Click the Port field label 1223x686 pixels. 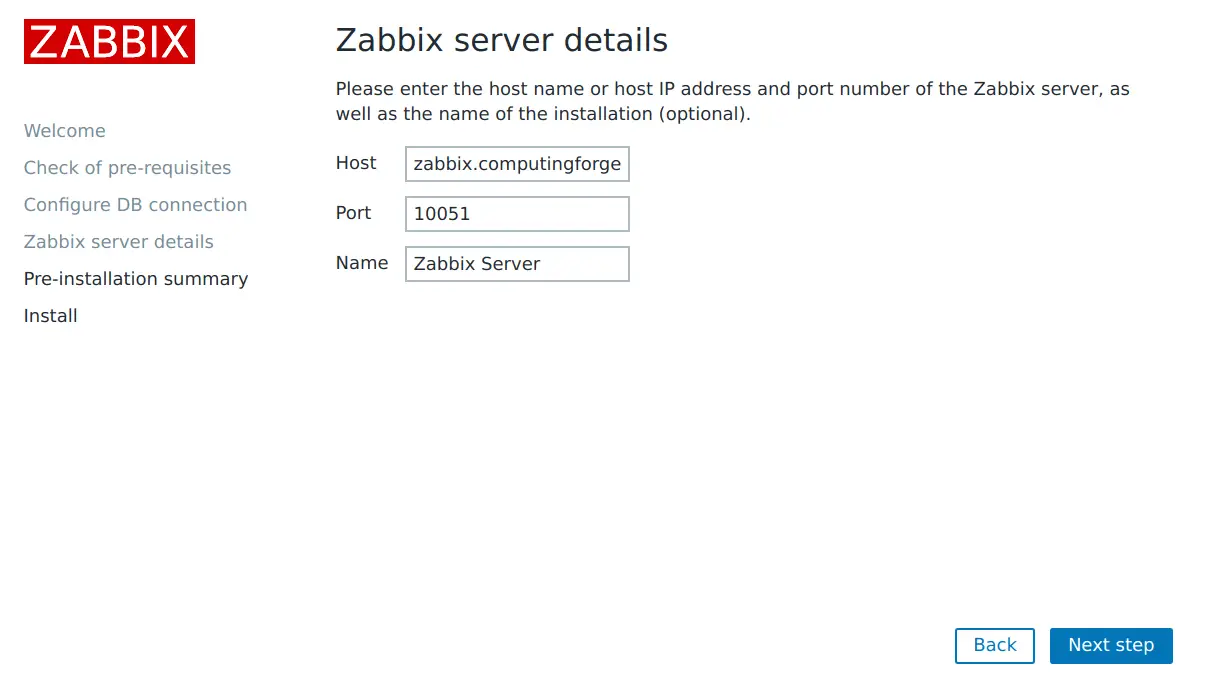pos(354,213)
